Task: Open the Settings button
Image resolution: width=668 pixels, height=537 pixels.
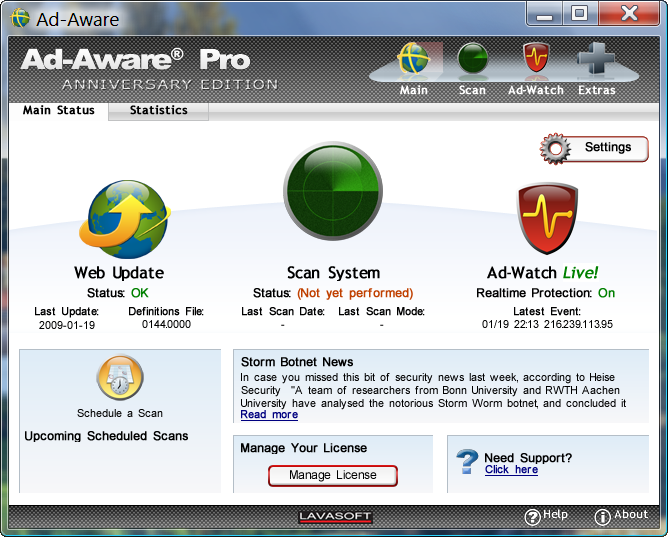Action: tap(594, 149)
